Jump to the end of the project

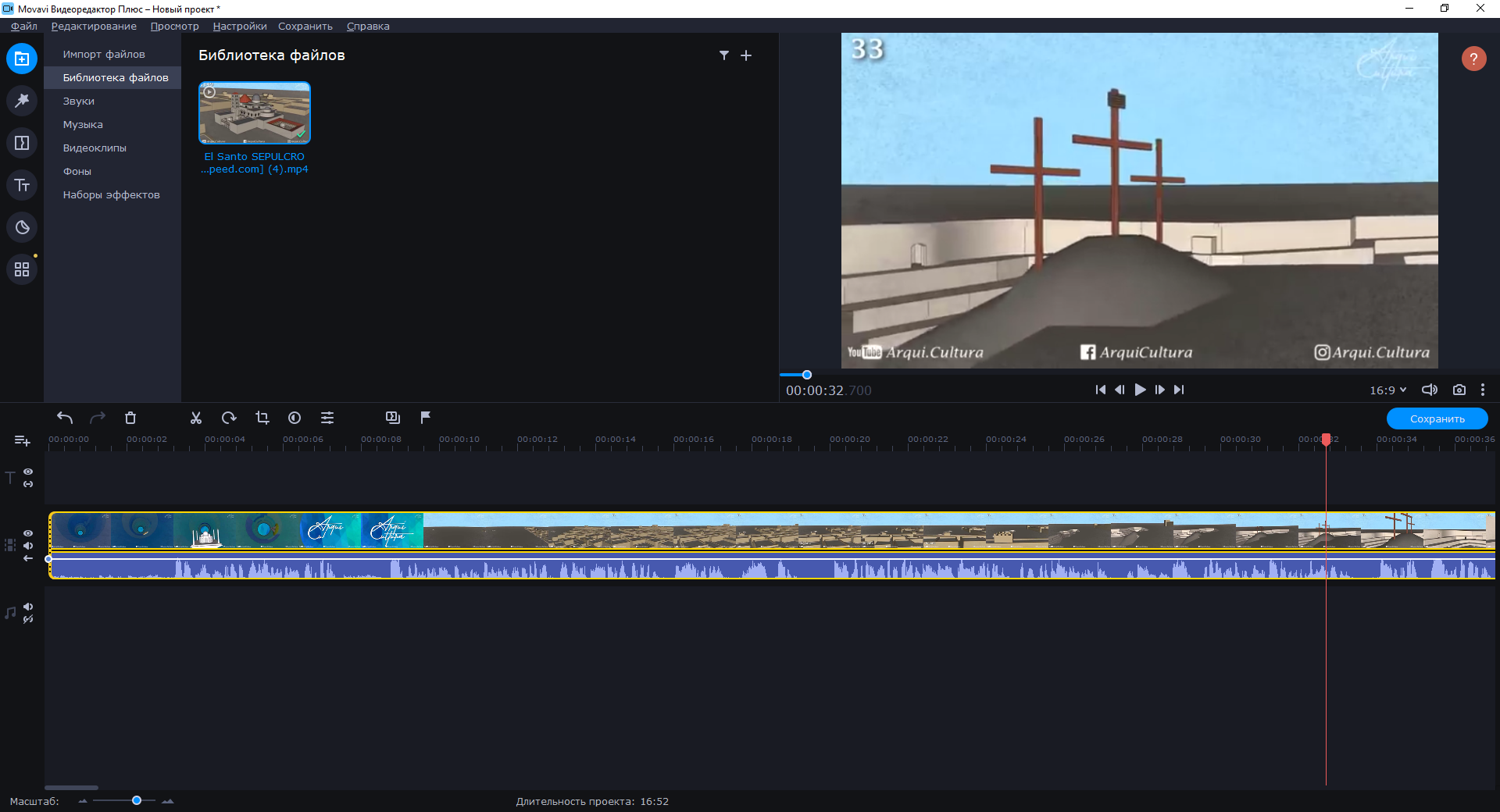tap(1180, 390)
